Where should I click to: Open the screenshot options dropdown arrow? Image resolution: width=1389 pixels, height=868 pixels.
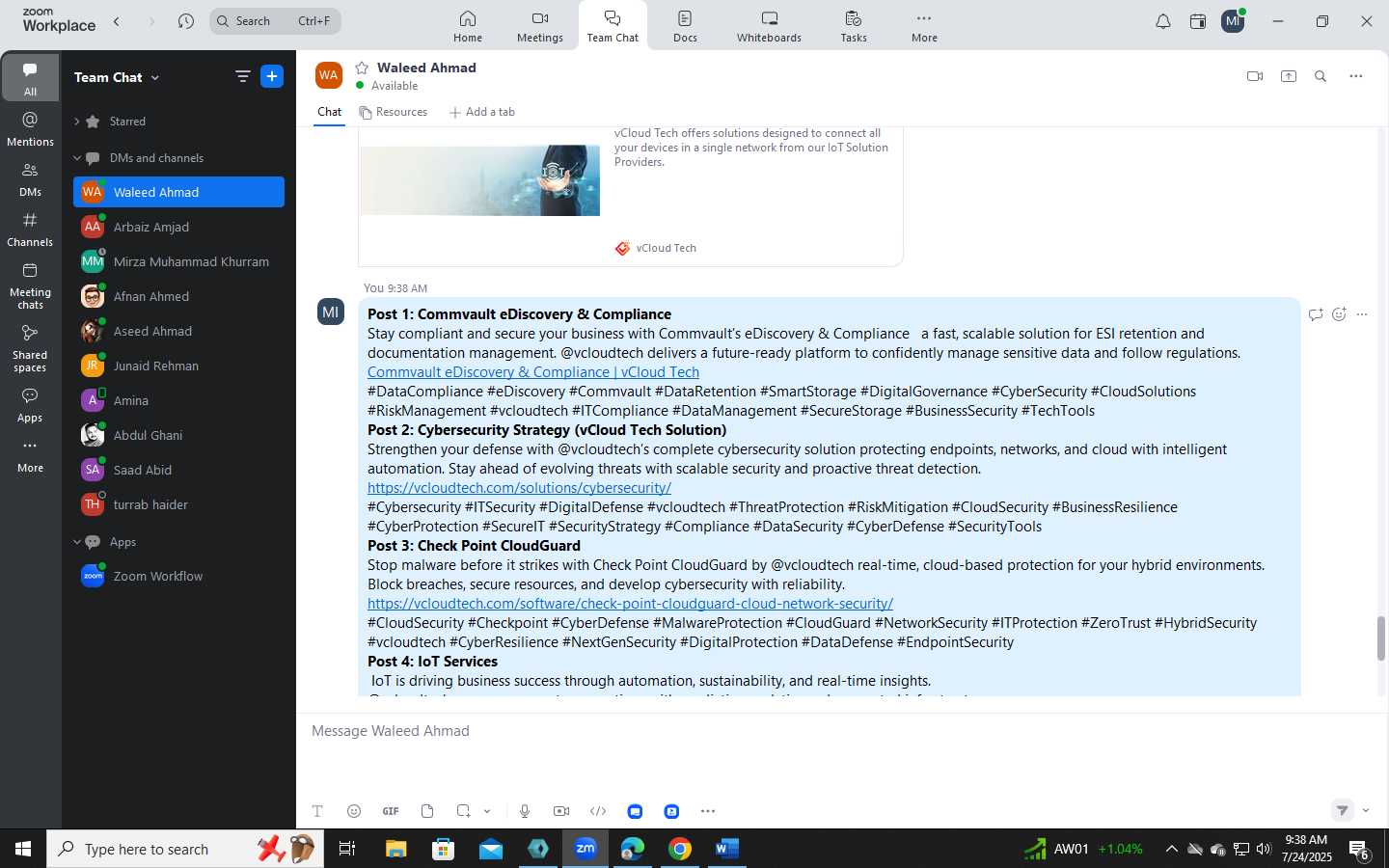point(487,811)
